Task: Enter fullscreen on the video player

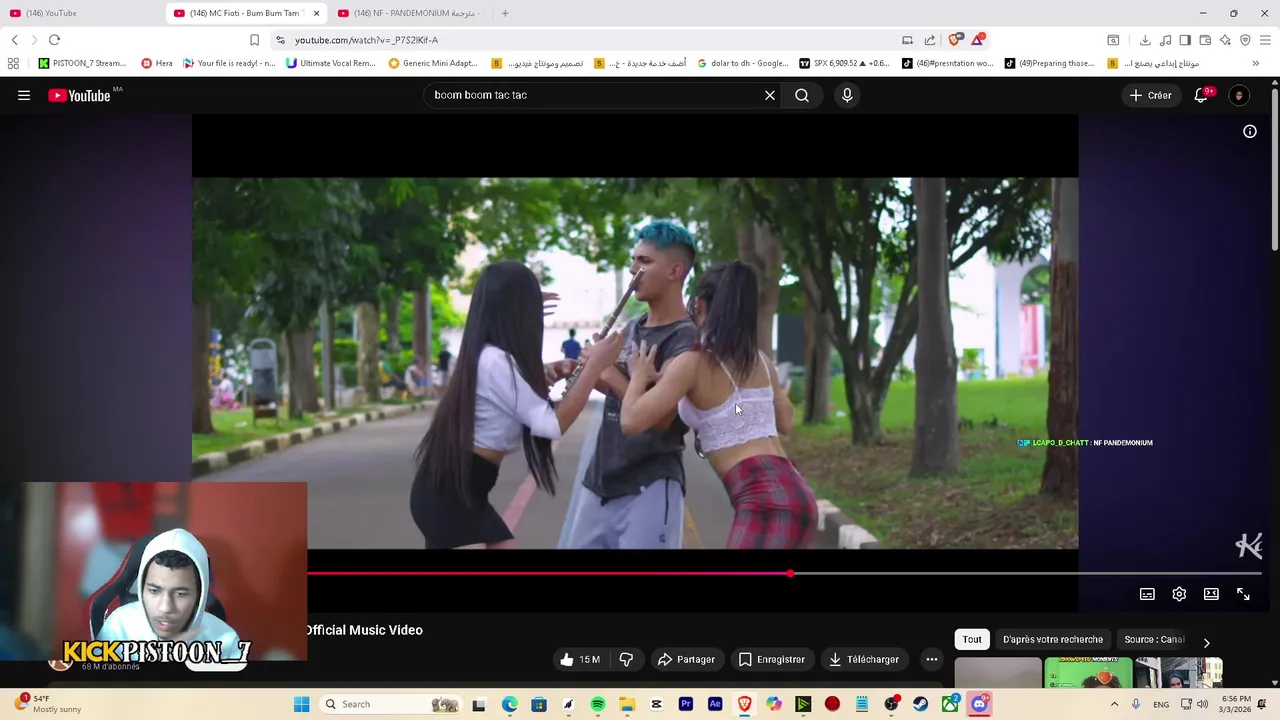Action: (x=1243, y=594)
